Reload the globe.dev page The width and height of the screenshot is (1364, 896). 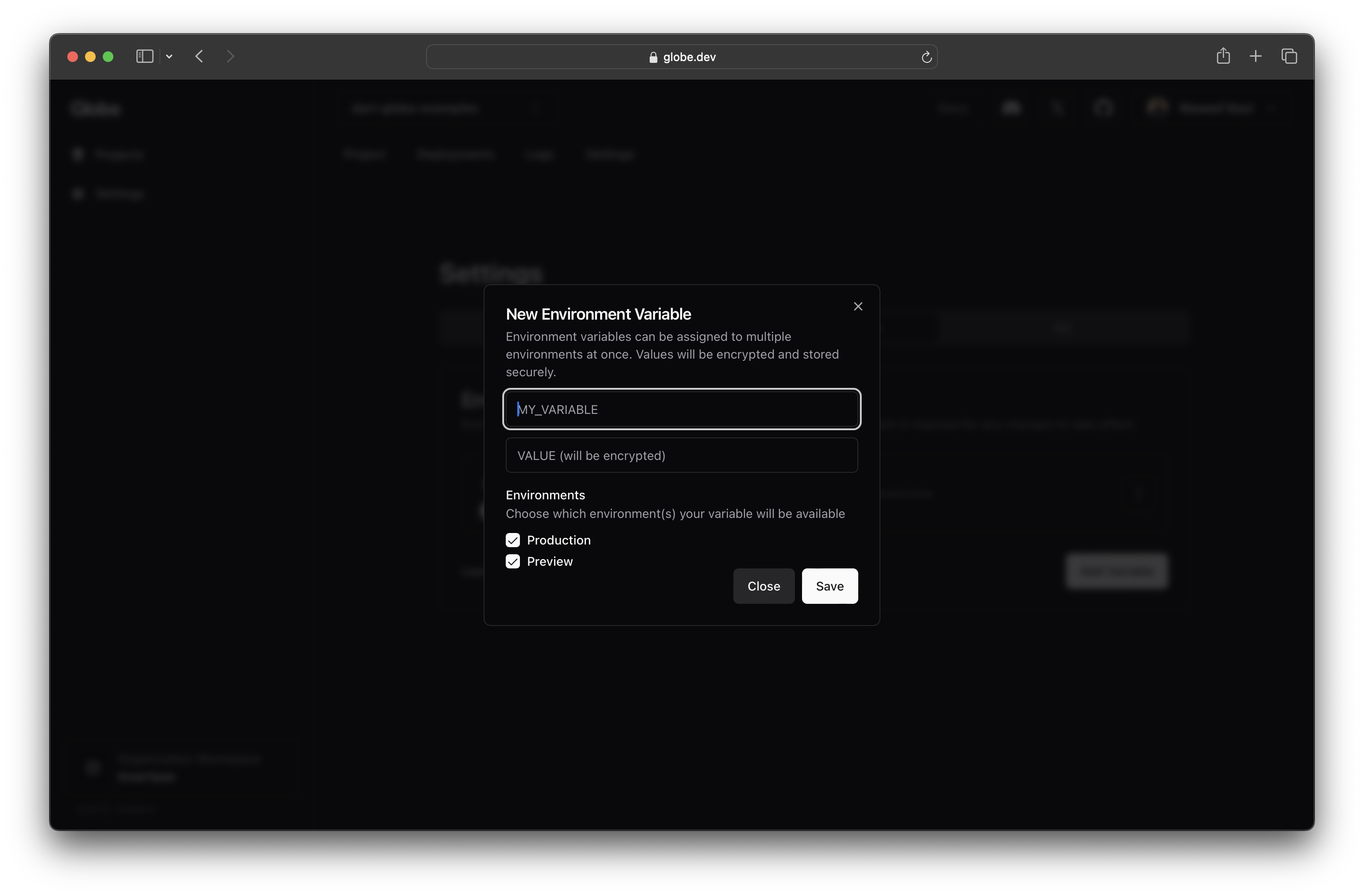tap(926, 57)
